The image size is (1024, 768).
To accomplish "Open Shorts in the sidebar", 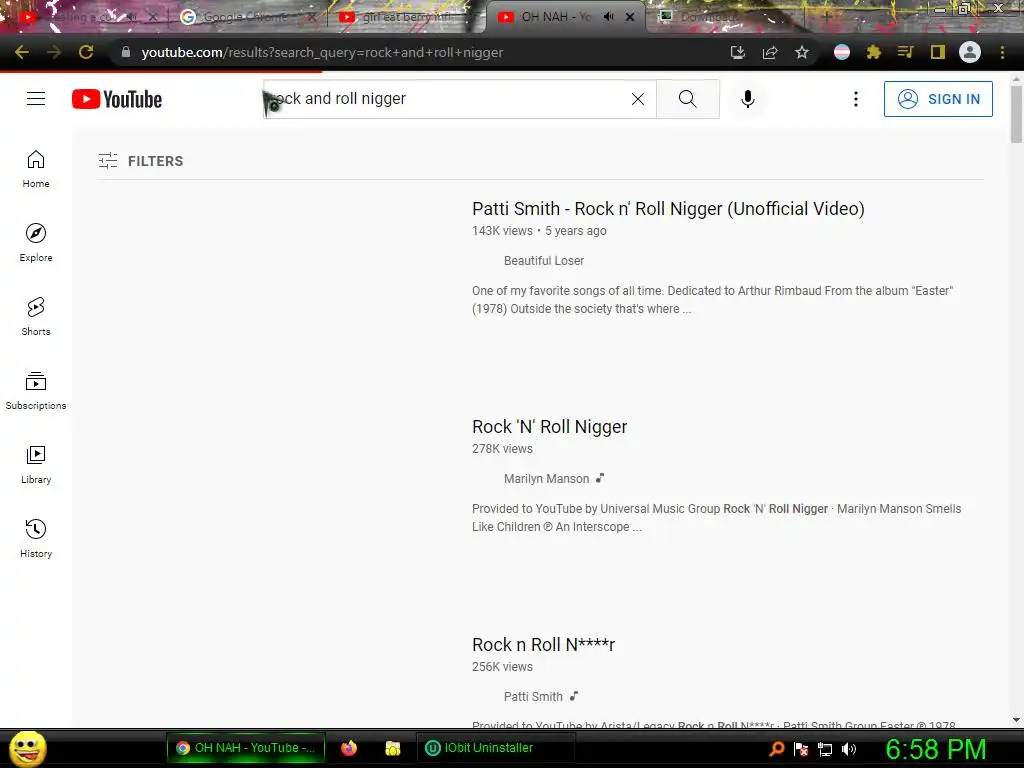I will (36, 317).
